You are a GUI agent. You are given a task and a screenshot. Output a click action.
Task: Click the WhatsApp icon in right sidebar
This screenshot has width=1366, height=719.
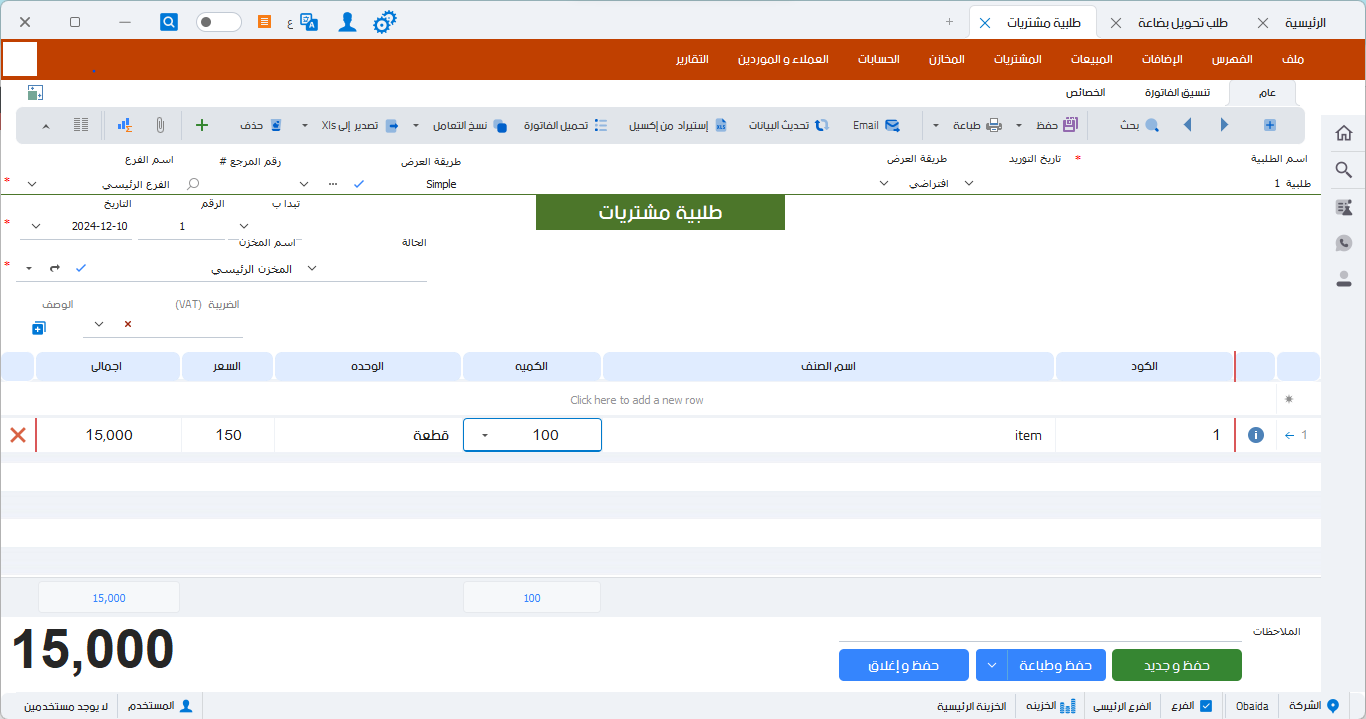pyautogui.click(x=1343, y=243)
